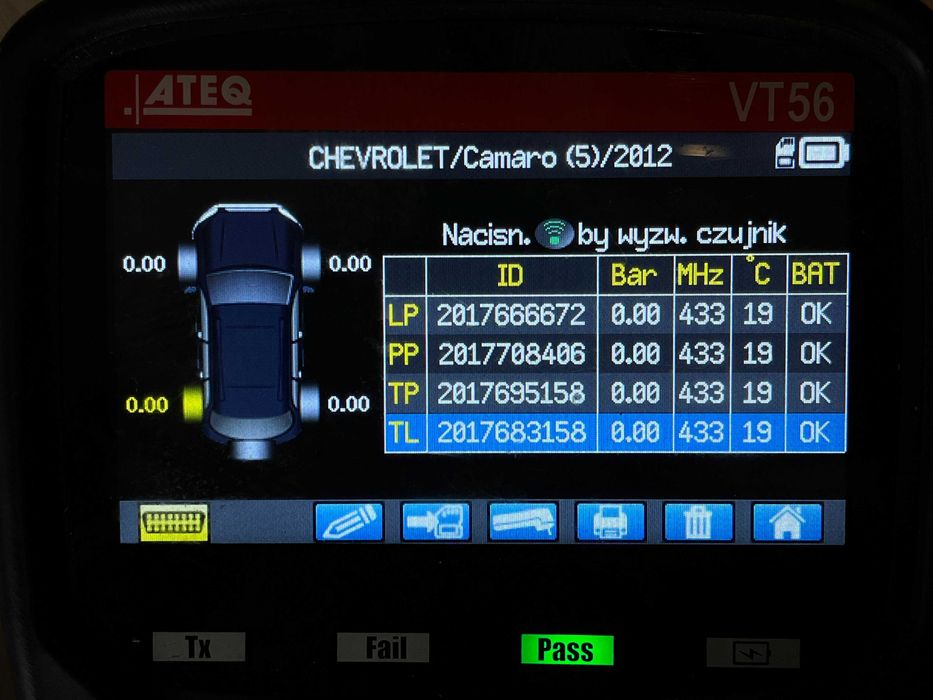This screenshot has height=700, width=933.
Task: Select the yellow OBD connector icon
Action: point(174,523)
